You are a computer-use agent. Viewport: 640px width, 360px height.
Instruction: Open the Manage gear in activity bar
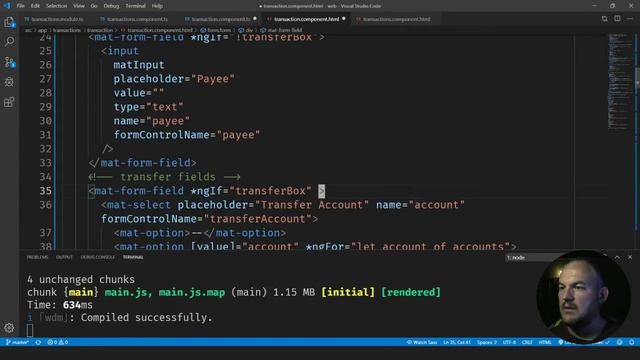point(9,328)
